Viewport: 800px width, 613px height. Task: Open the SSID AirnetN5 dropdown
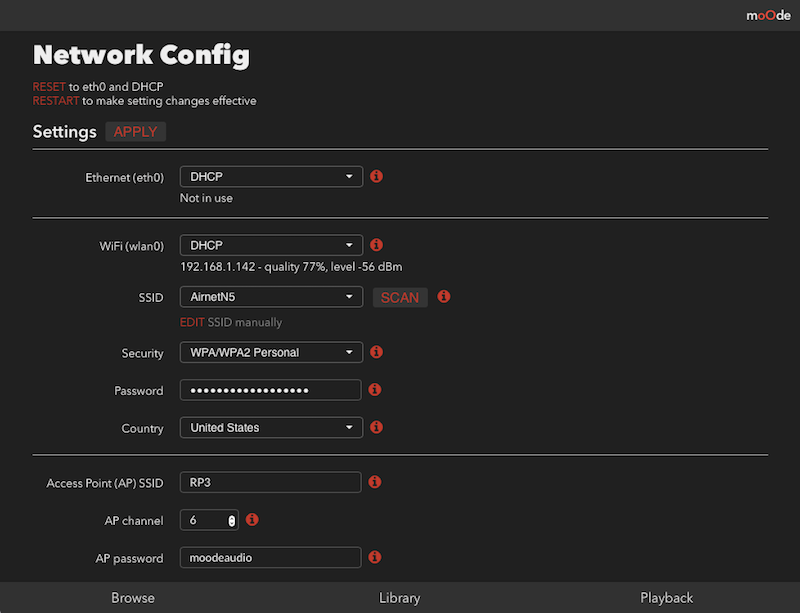[x=271, y=297]
